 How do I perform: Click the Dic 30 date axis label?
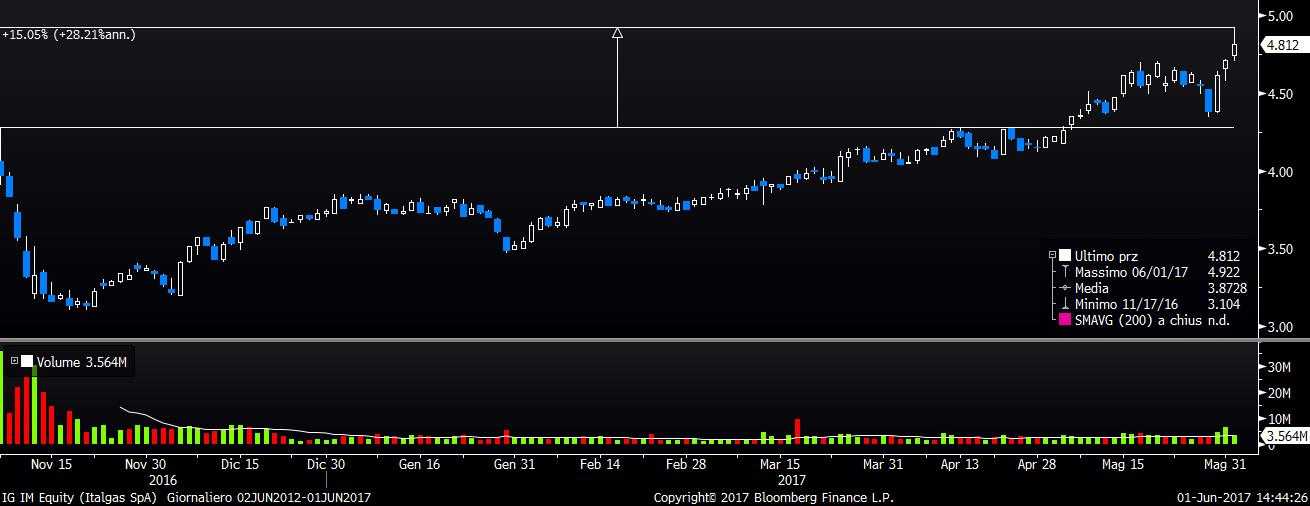pyautogui.click(x=326, y=464)
